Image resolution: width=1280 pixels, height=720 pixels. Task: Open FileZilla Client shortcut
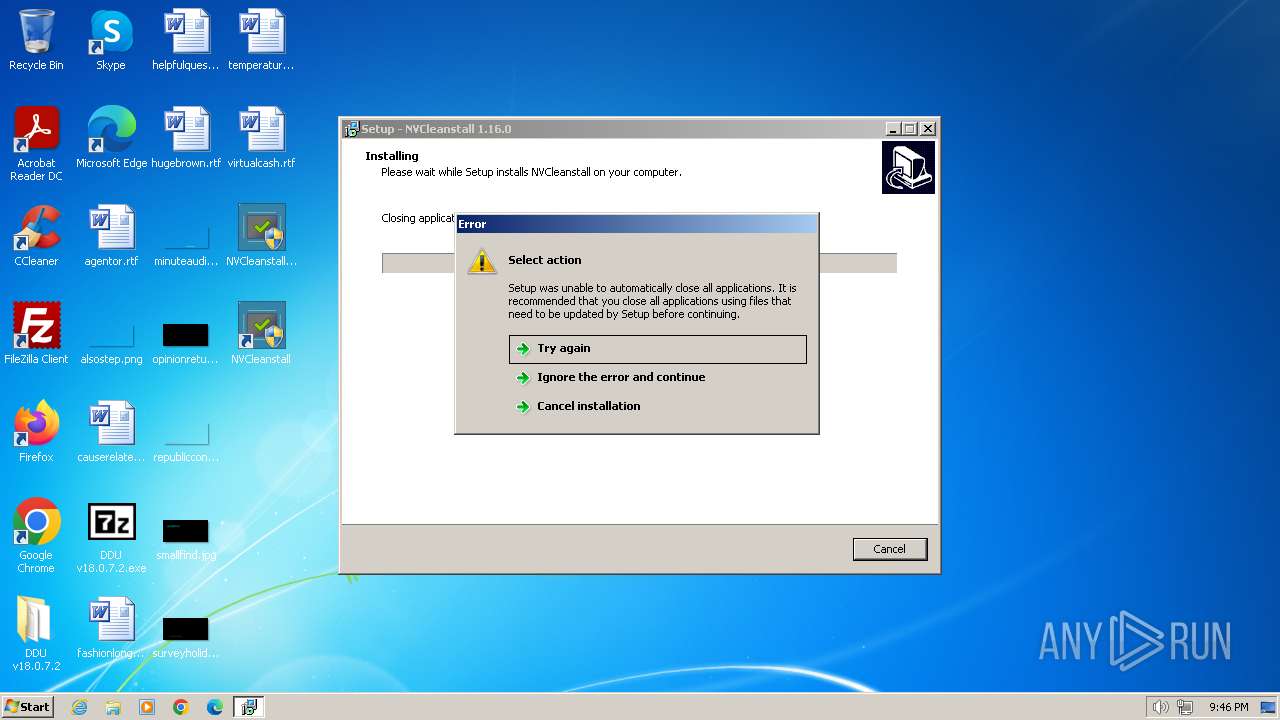[36, 334]
